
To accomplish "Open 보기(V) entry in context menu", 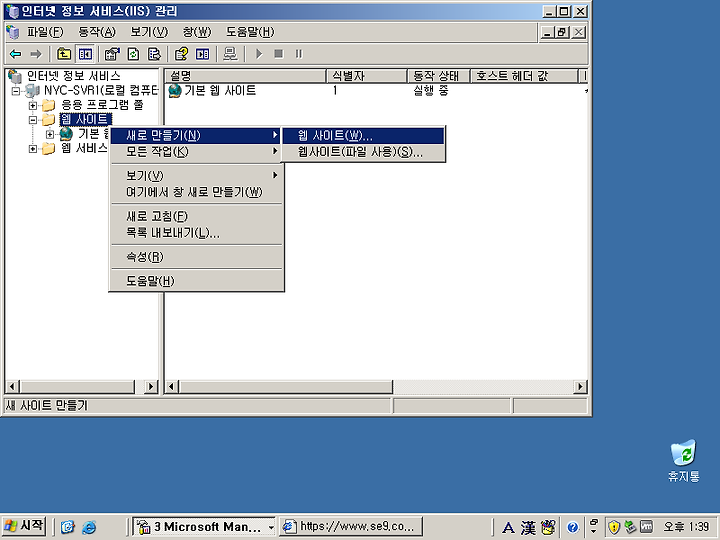I will click(x=196, y=175).
